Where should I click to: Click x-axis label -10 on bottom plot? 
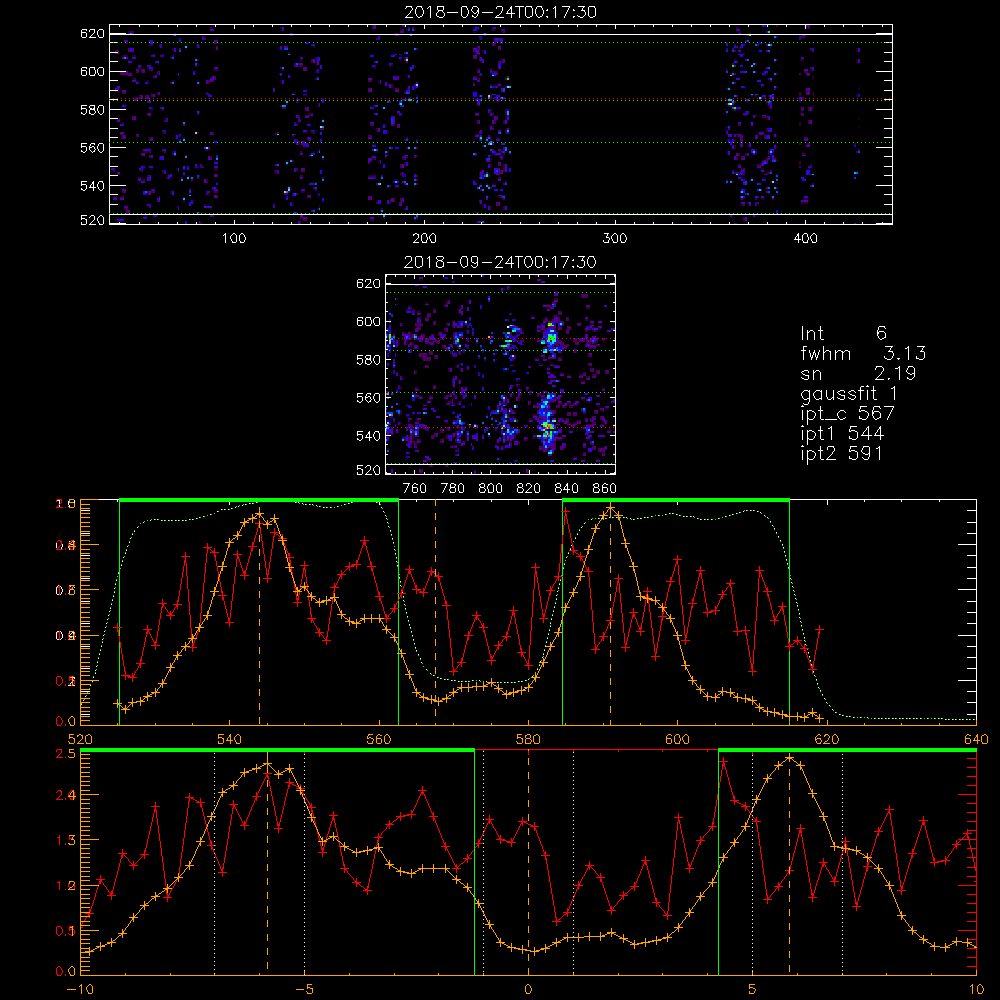pyautogui.click(x=80, y=989)
